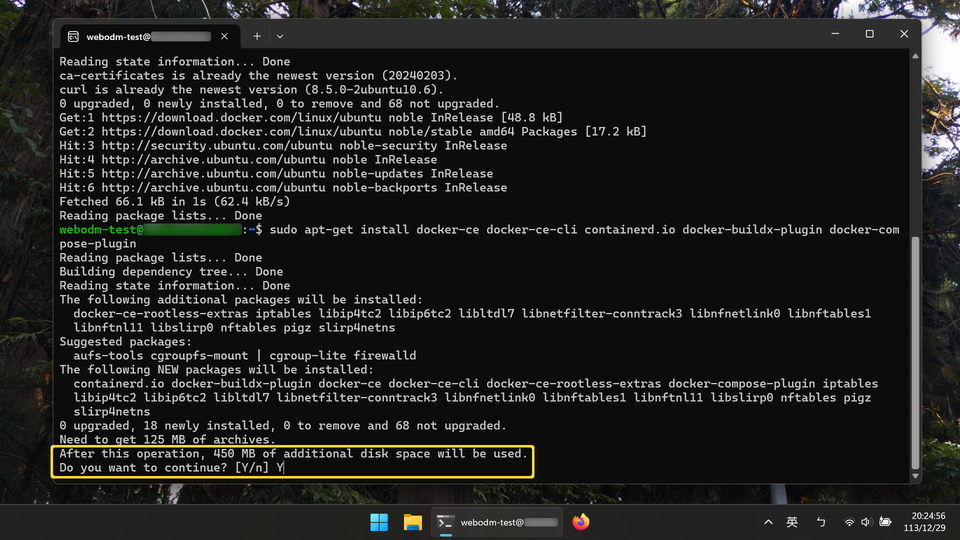
Task: Click the 英 input method indicator
Action: click(x=792, y=522)
